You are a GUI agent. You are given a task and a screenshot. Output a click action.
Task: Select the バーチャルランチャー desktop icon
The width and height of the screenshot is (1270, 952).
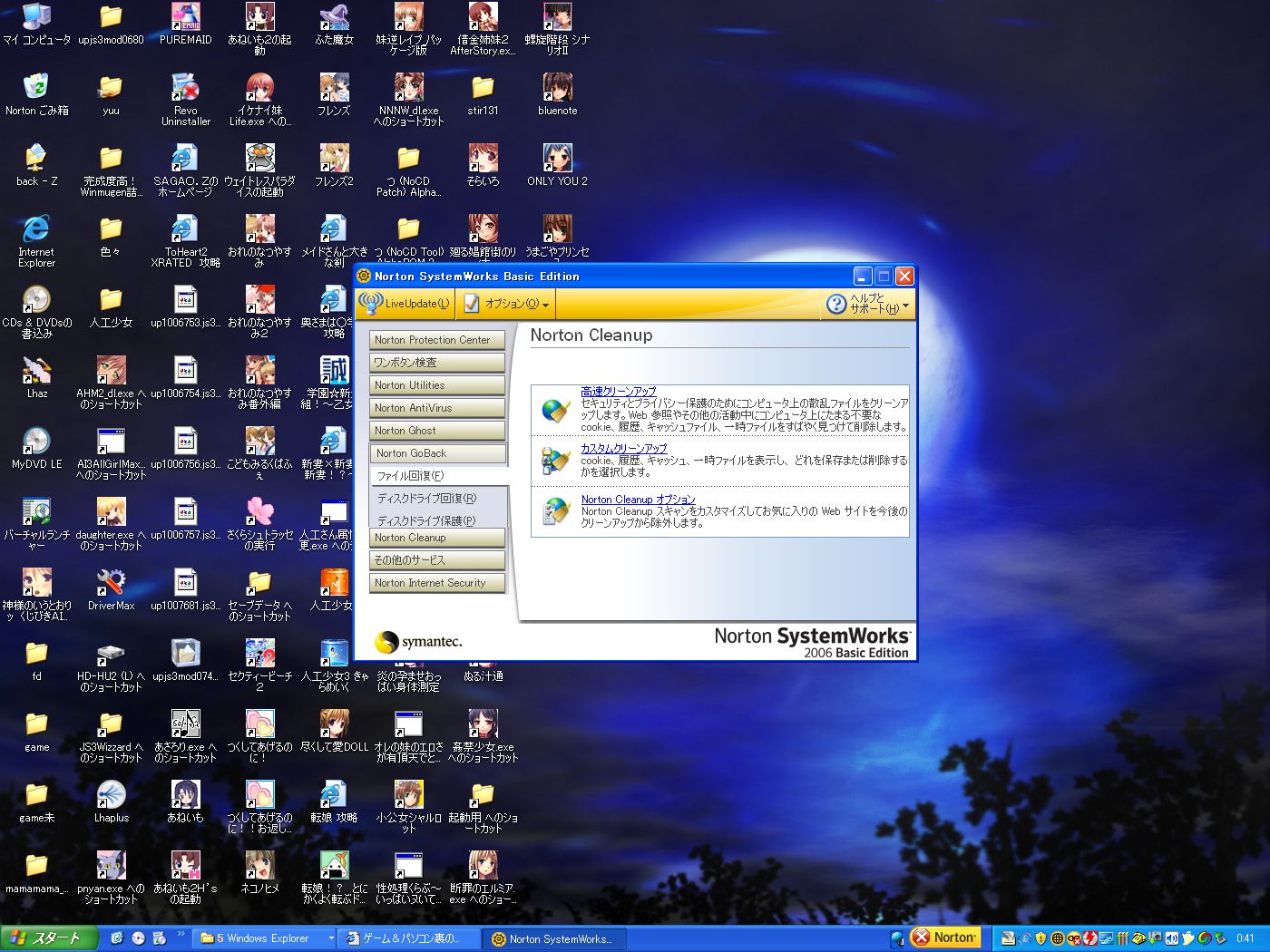tap(36, 524)
